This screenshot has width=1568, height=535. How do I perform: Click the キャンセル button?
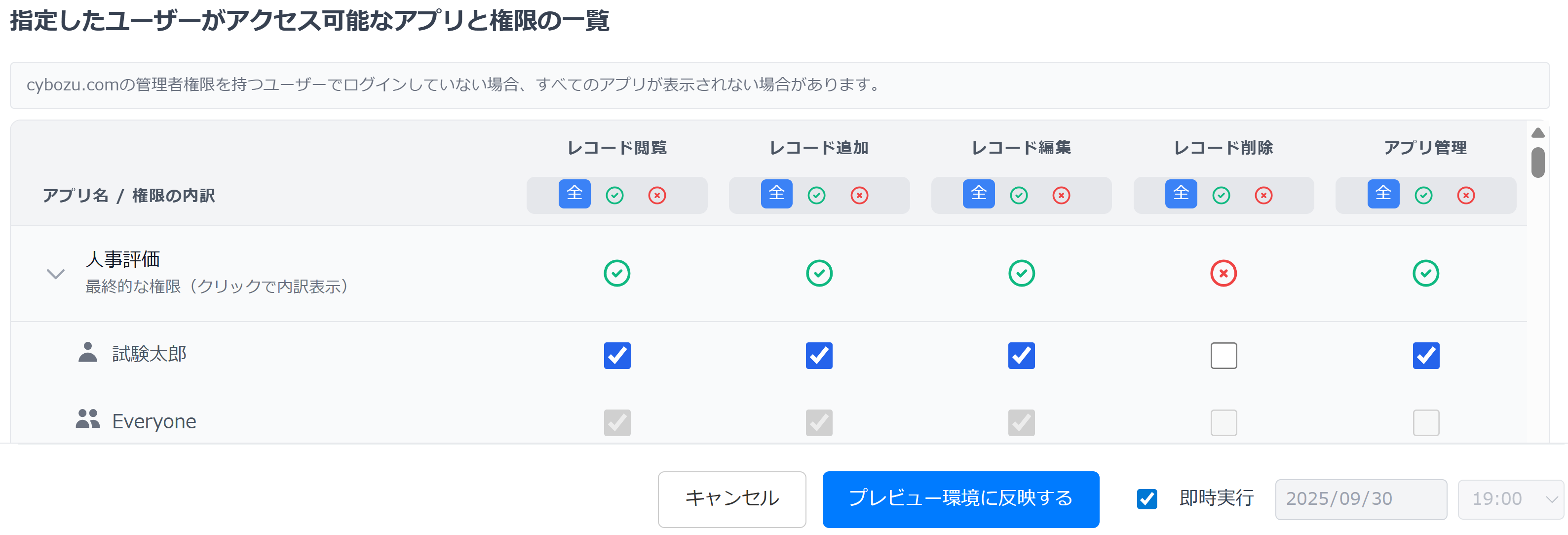coord(731,499)
